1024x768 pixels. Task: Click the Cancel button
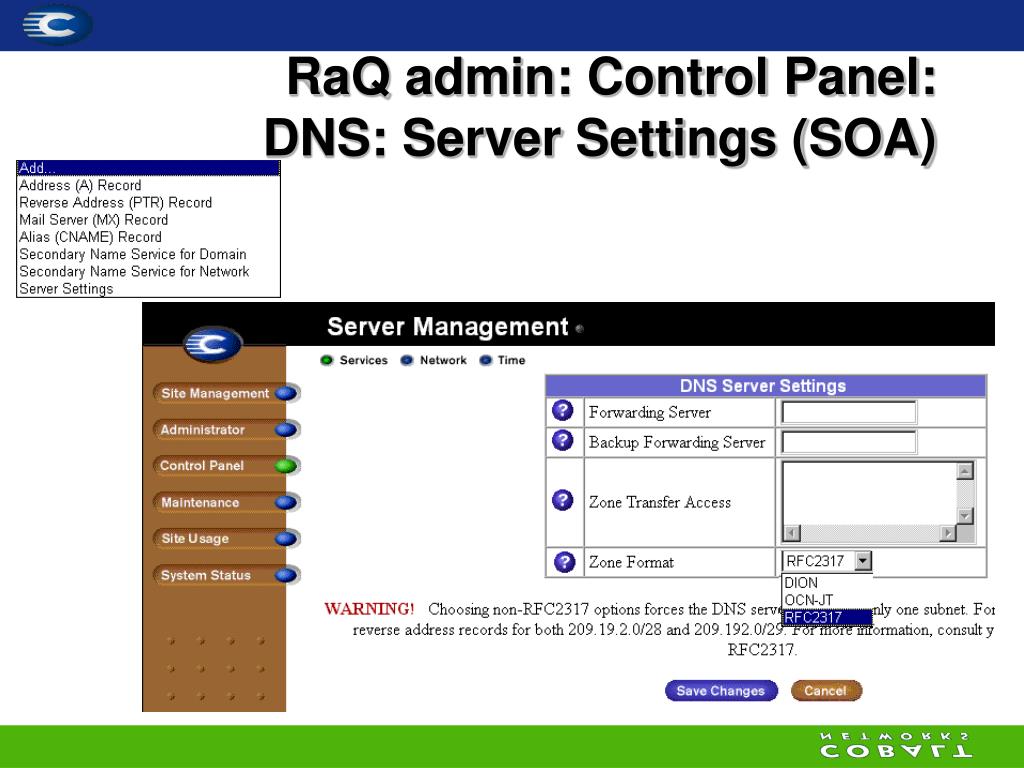click(826, 691)
